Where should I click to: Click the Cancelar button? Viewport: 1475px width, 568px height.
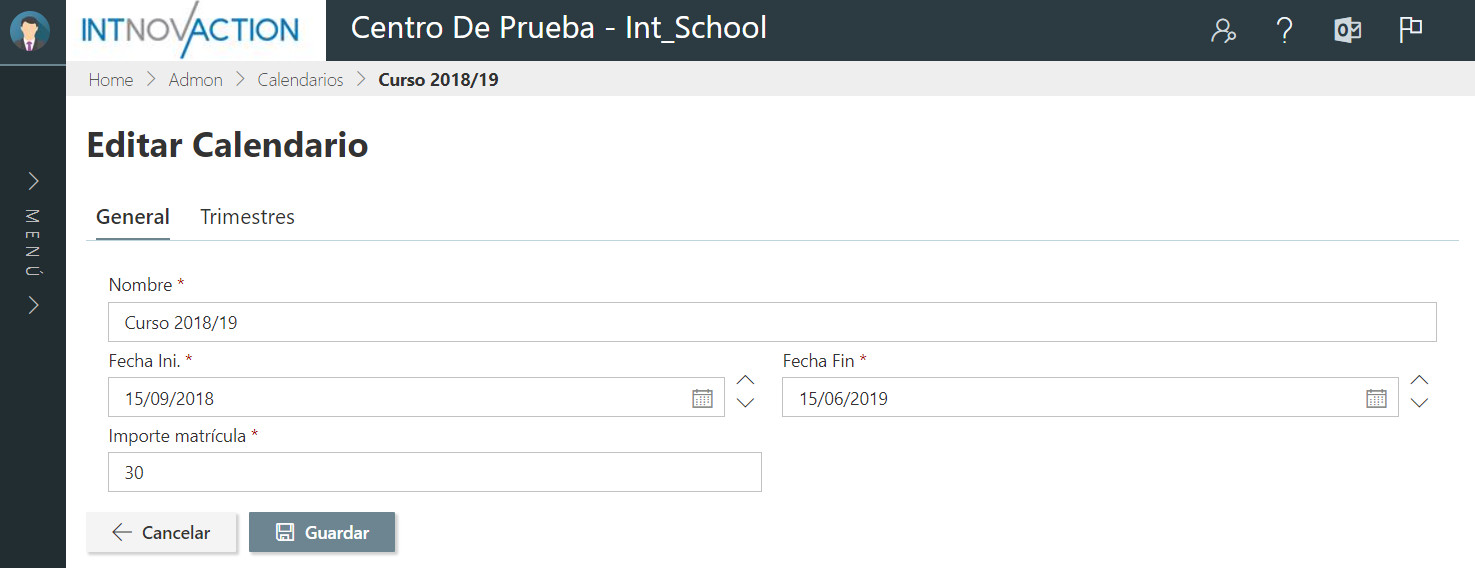pyautogui.click(x=162, y=533)
